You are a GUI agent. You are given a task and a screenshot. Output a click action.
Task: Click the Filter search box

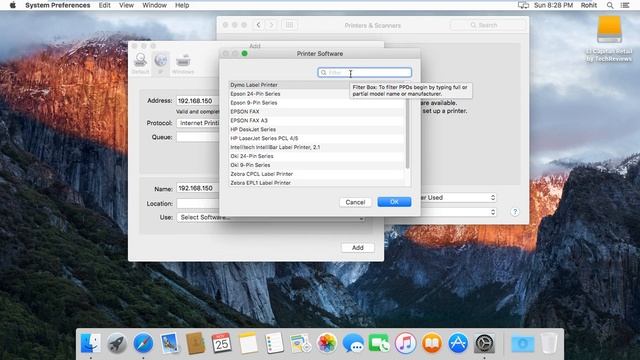(364, 72)
